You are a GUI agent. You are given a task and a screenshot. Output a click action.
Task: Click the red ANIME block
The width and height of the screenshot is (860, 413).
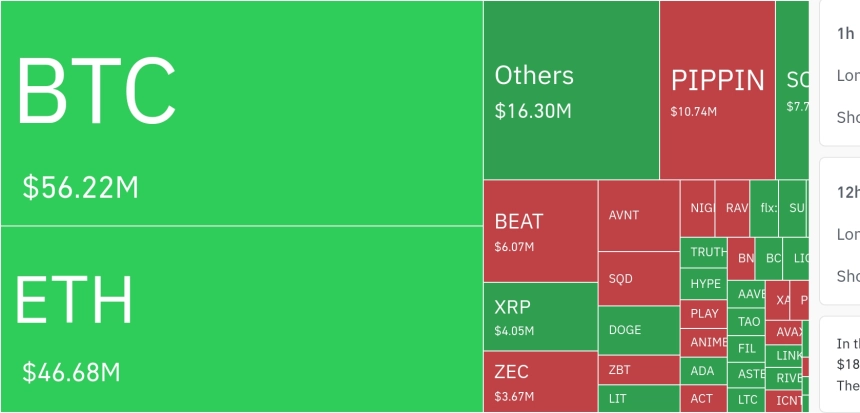tap(704, 342)
